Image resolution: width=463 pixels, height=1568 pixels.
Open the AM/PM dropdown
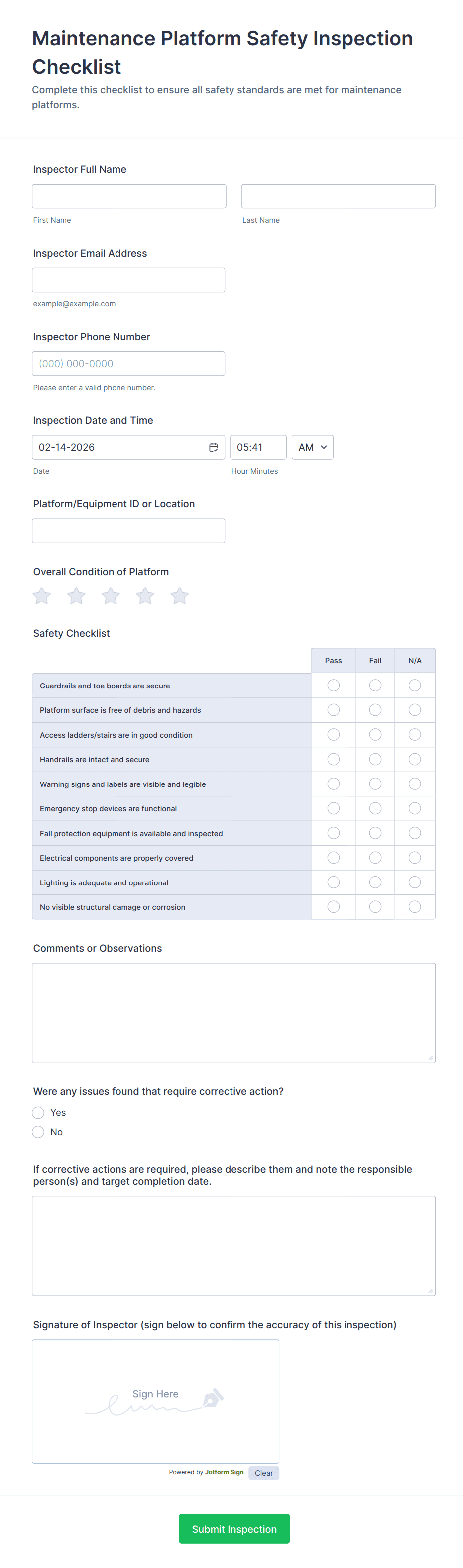click(x=313, y=447)
